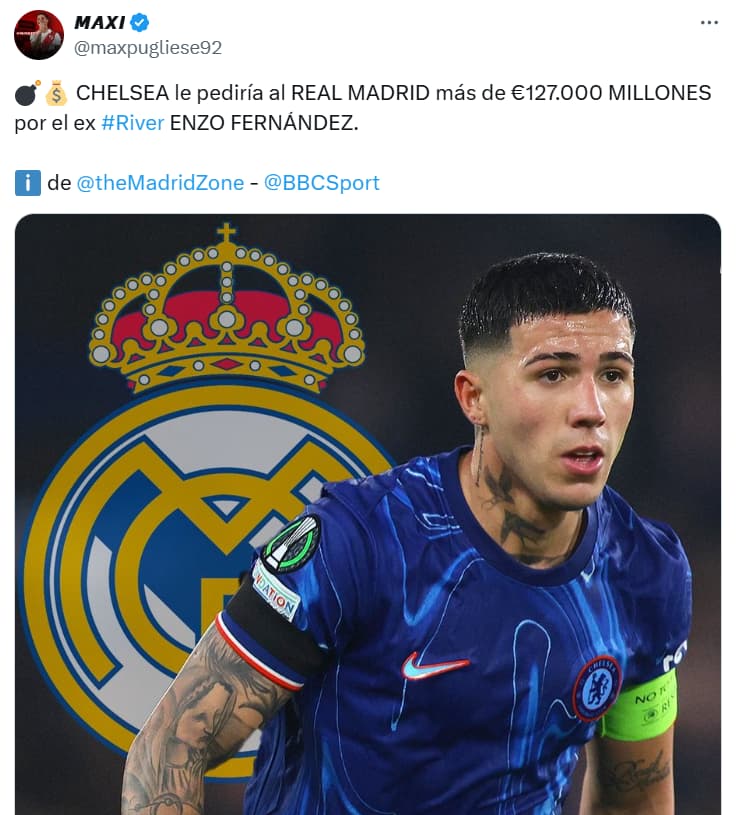
Task: Click the Conference League sleeve patch
Action: [291, 543]
